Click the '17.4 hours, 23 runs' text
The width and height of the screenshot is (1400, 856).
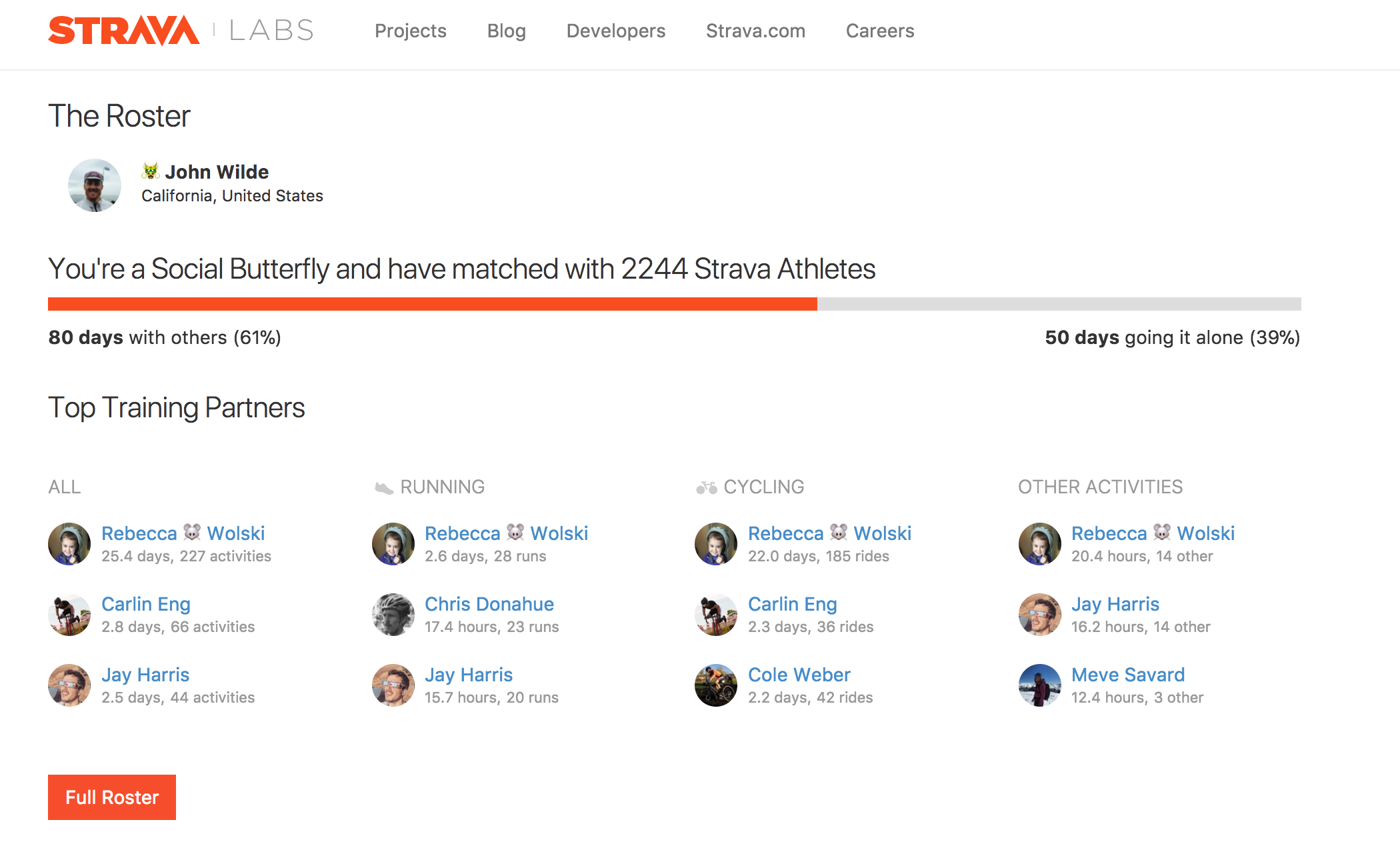[x=492, y=627]
